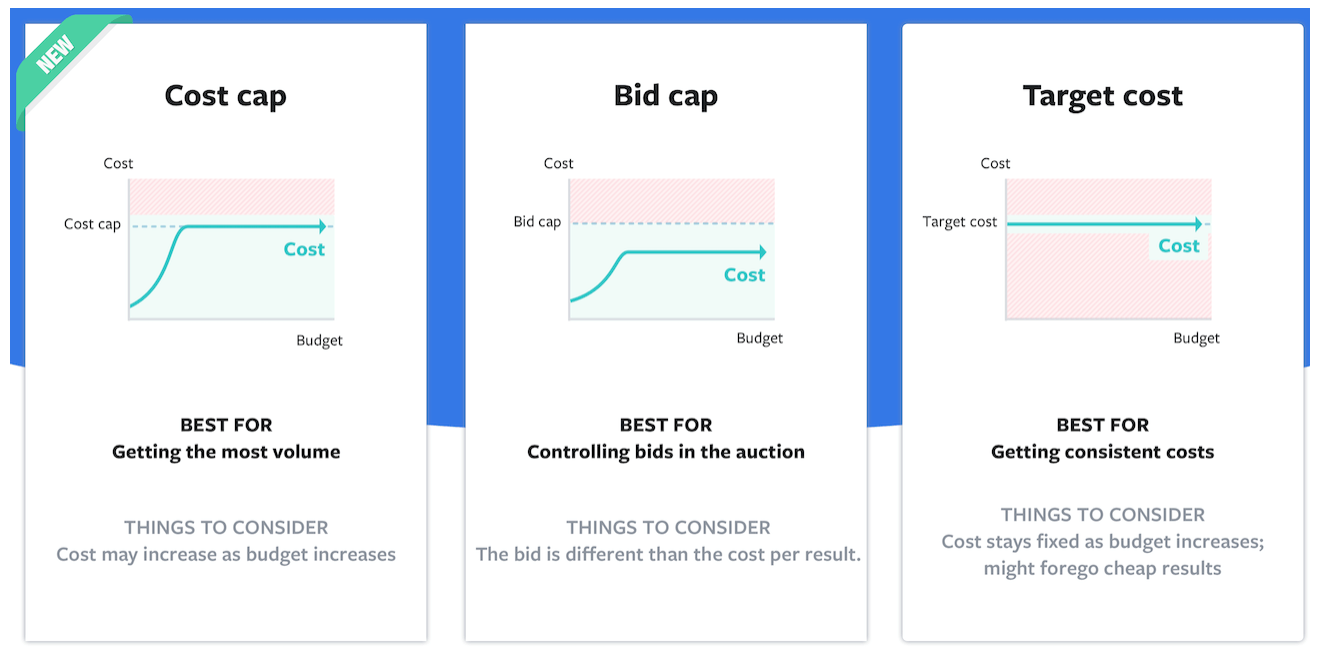The height and width of the screenshot is (648, 1322).
Task: Click 'The bid is different than the cost' note
Action: 668,554
